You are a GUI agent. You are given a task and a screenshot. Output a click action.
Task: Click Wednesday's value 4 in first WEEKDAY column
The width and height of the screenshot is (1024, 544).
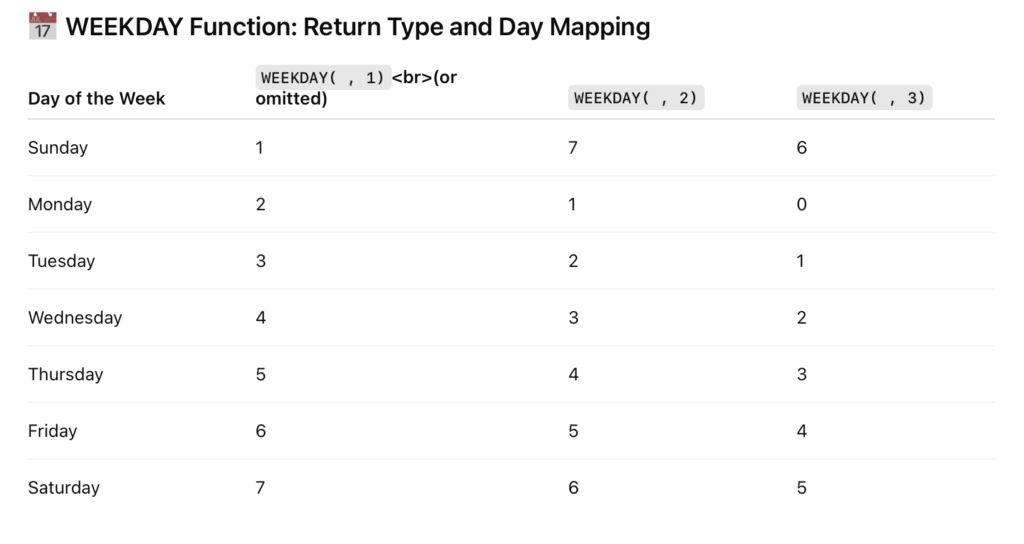pos(261,318)
